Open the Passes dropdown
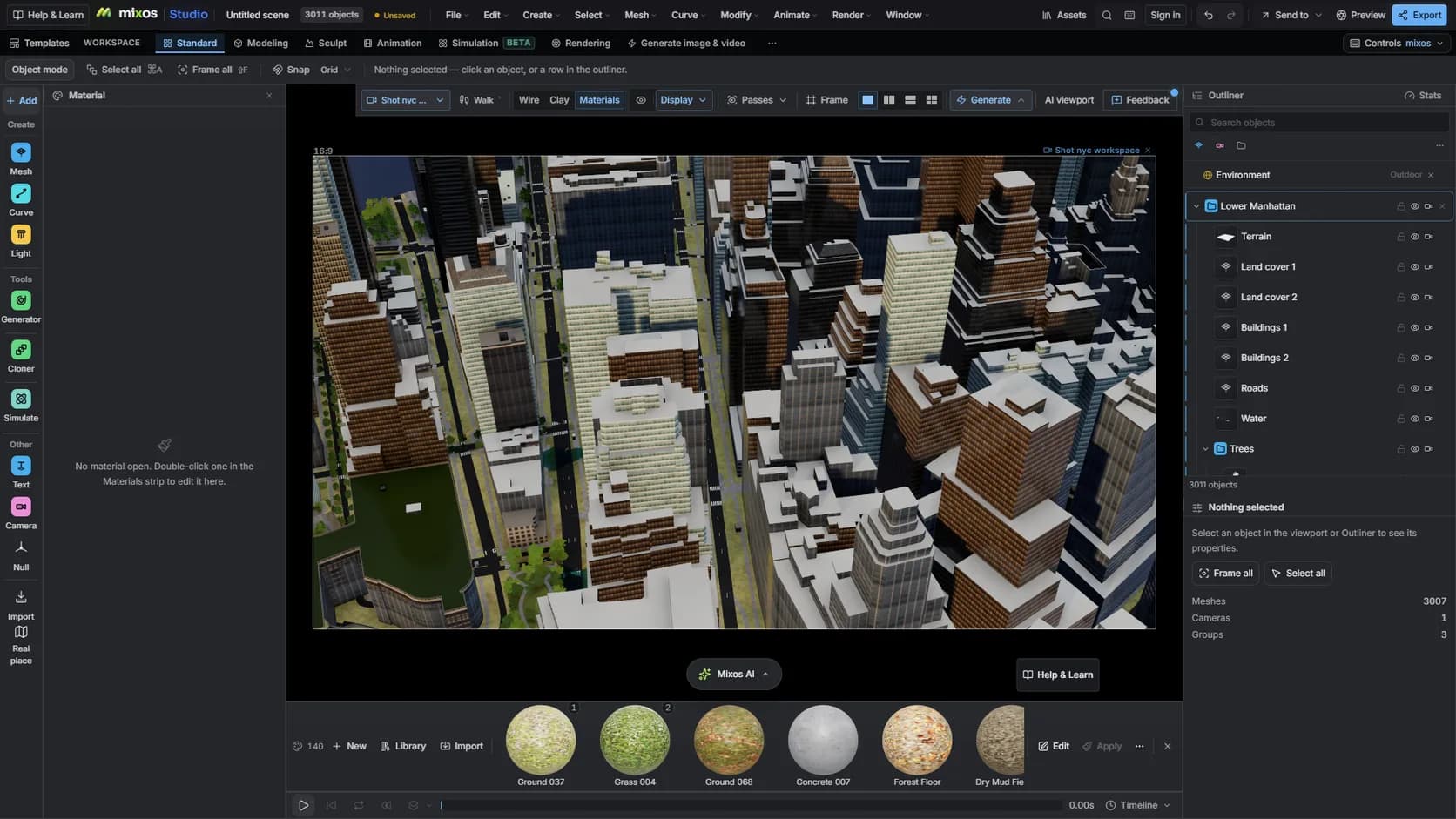The image size is (1456, 819). tap(757, 100)
